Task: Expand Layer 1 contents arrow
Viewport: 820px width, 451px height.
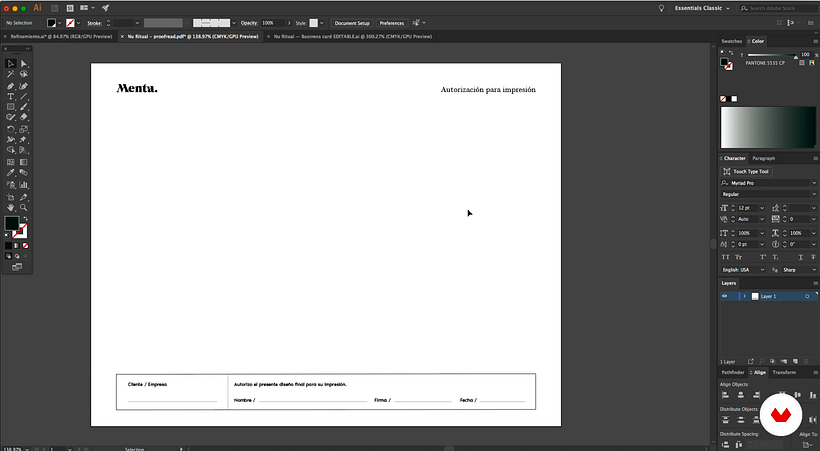Action: pyautogui.click(x=744, y=296)
